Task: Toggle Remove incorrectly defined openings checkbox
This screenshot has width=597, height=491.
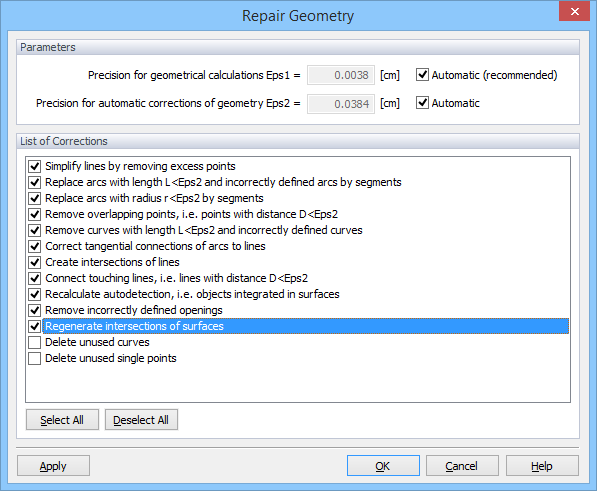Action: 35,310
